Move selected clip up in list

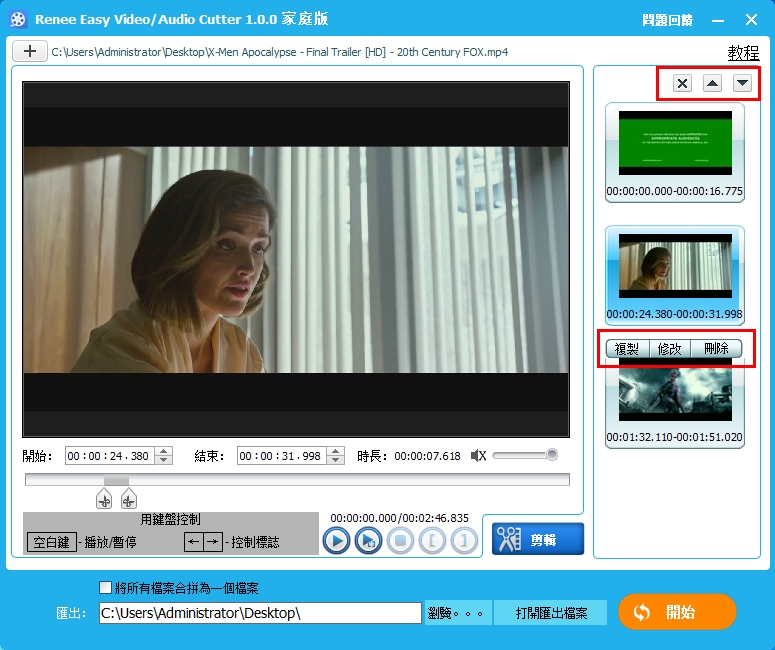[x=712, y=83]
